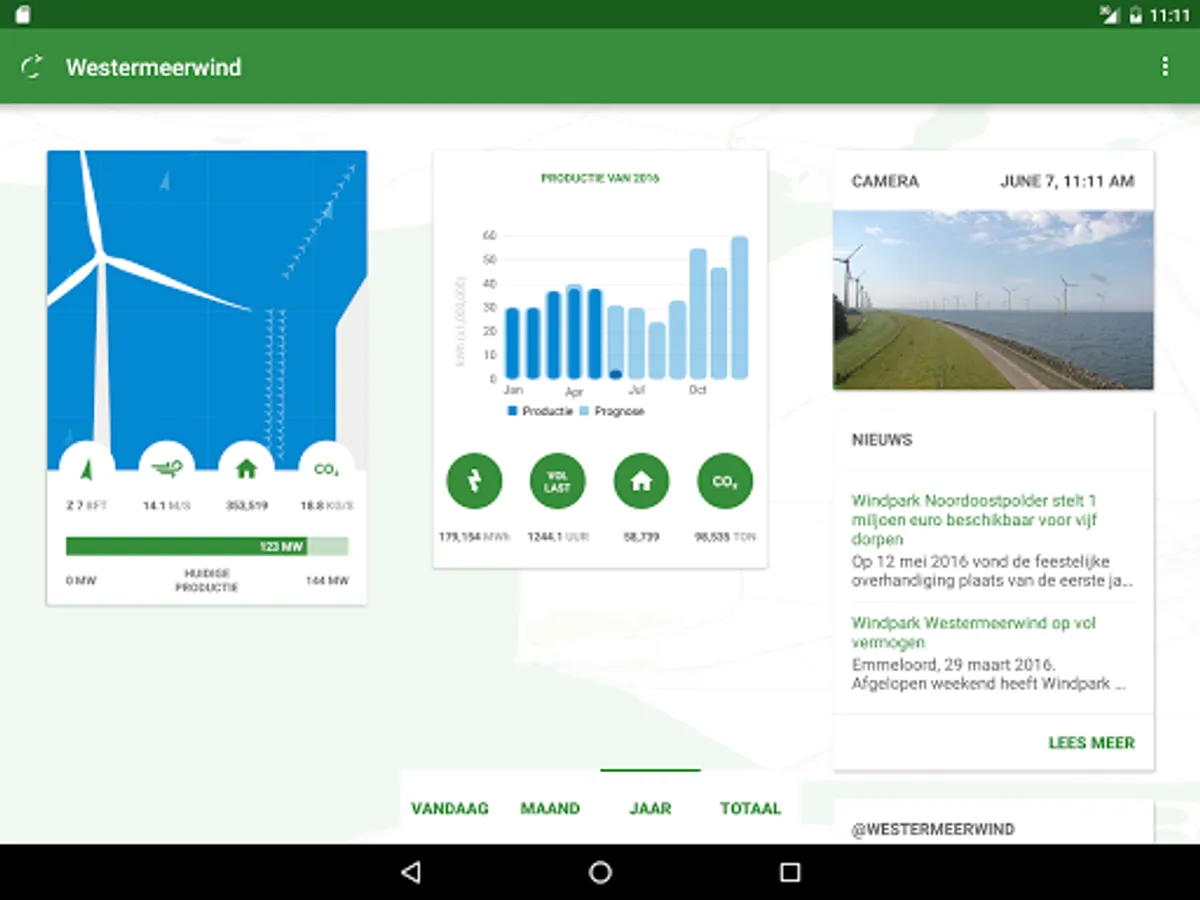Tap the wind speed icon
The width and height of the screenshot is (1200, 900).
click(166, 468)
